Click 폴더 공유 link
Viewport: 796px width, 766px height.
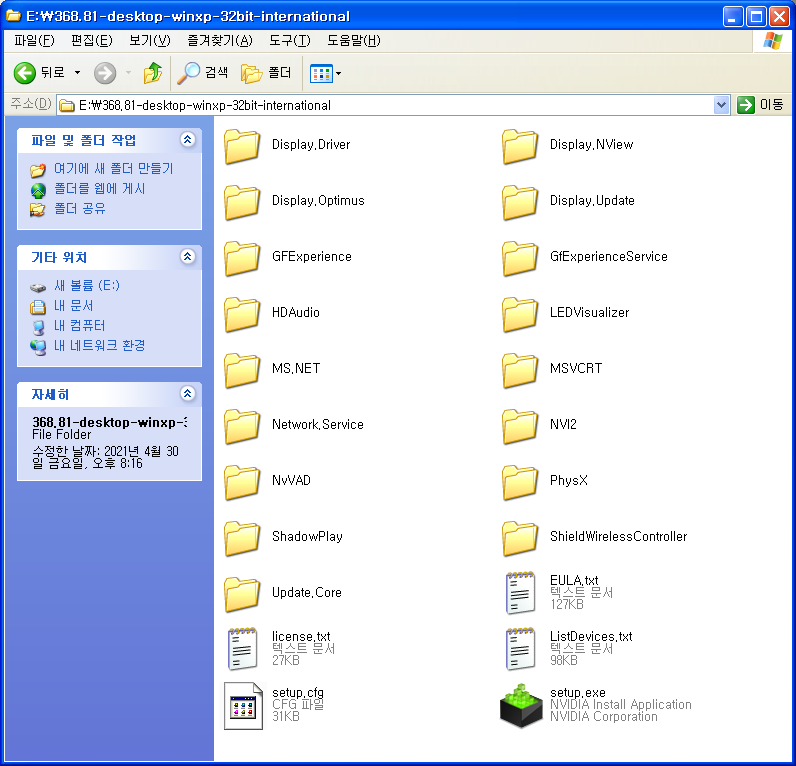click(x=80, y=209)
